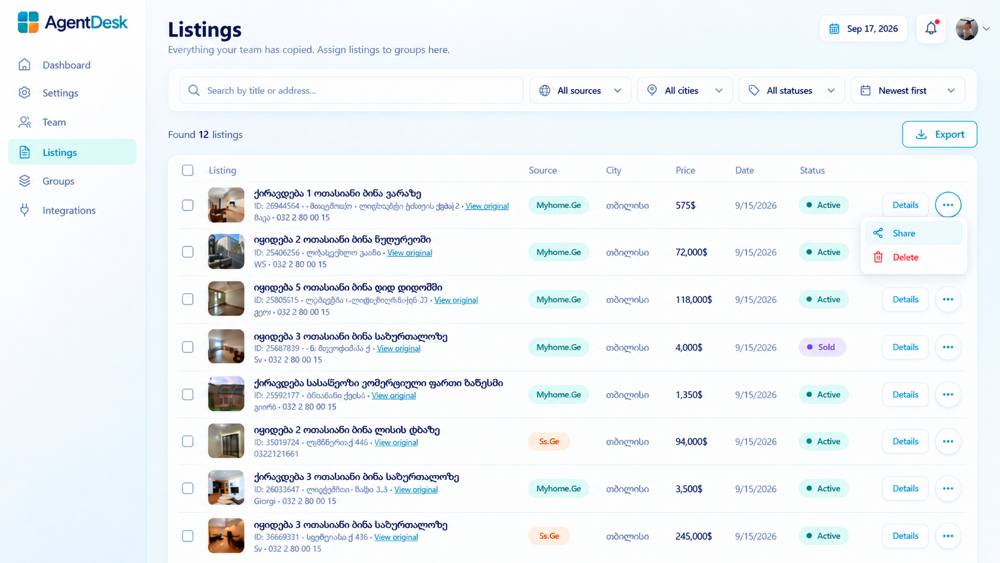
Task: Go to Dashboard in the sidebar
Action: pos(72,65)
